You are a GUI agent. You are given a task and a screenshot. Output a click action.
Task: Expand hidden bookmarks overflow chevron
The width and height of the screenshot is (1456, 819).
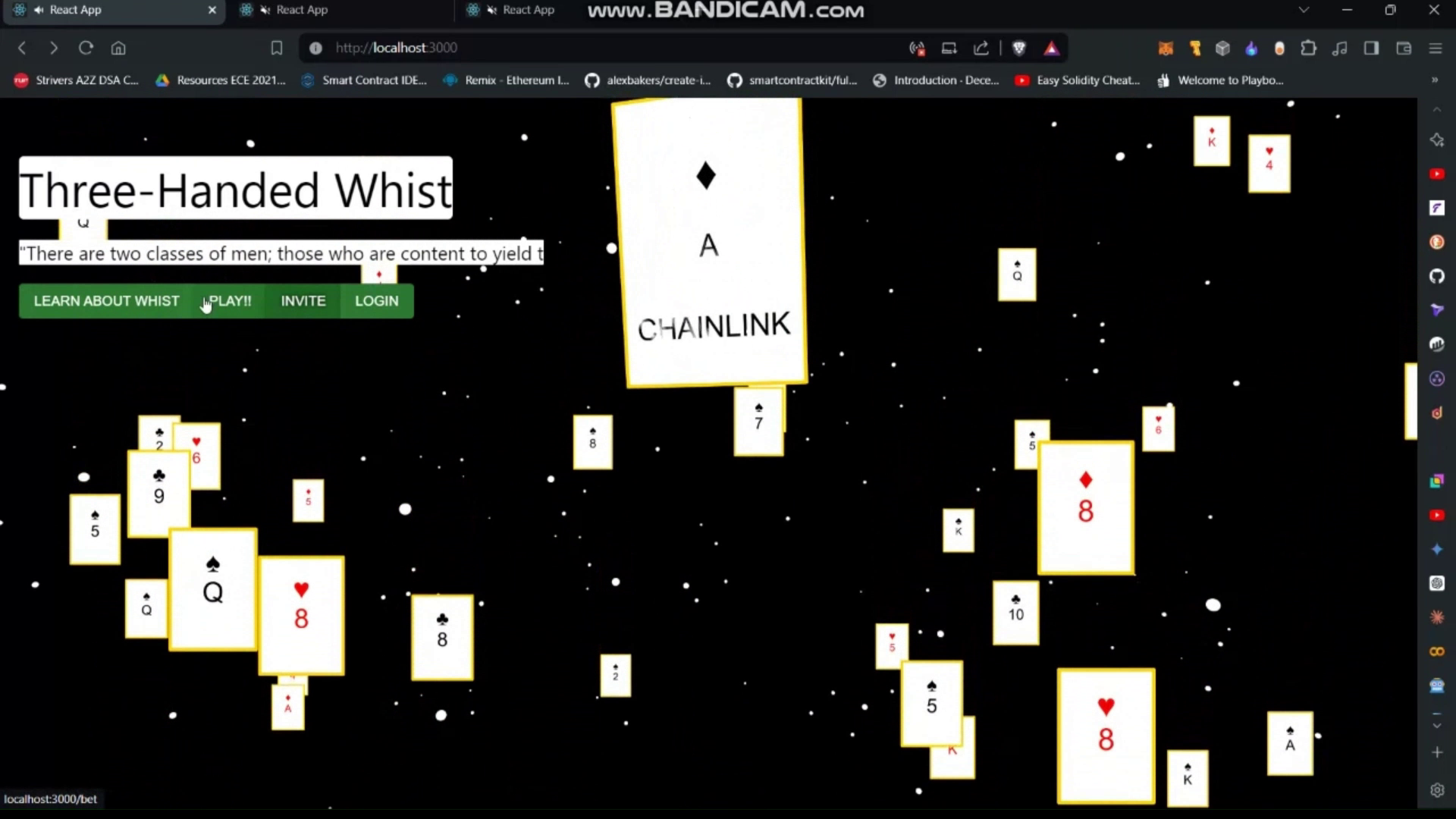click(1434, 80)
